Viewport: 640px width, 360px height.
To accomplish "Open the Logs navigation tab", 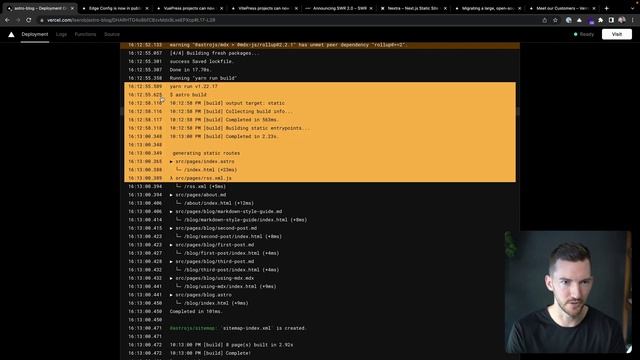I will pyautogui.click(x=61, y=34).
